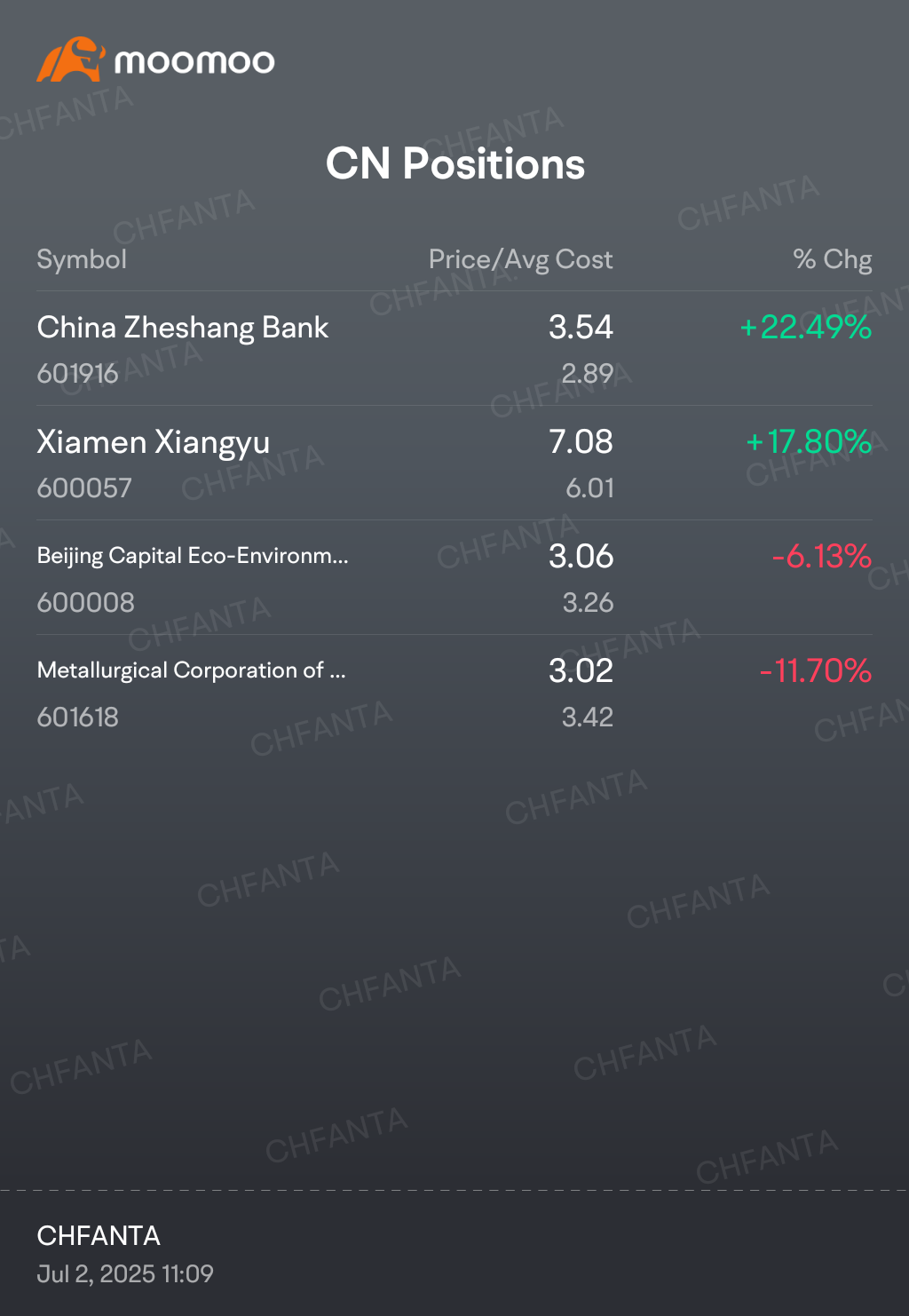The height and width of the screenshot is (1316, 909).
Task: Open the Xiamen Xiangyu position
Action: point(454,463)
